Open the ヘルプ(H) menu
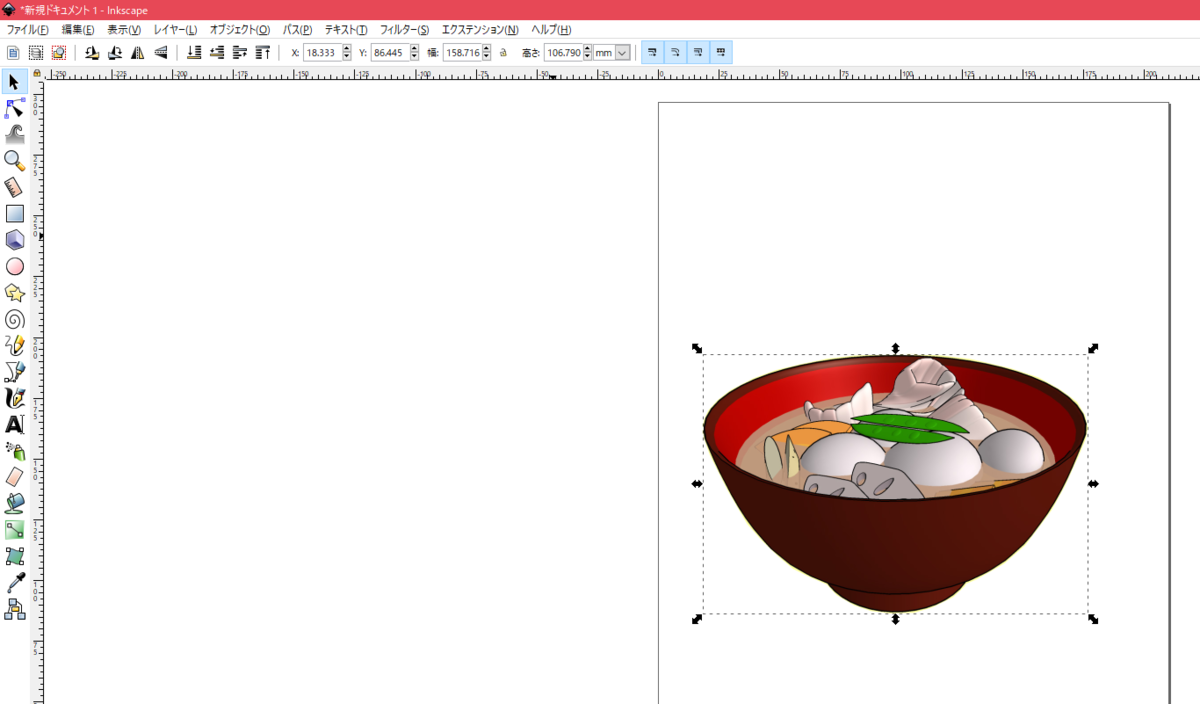The height and width of the screenshot is (704, 1200). tap(551, 30)
